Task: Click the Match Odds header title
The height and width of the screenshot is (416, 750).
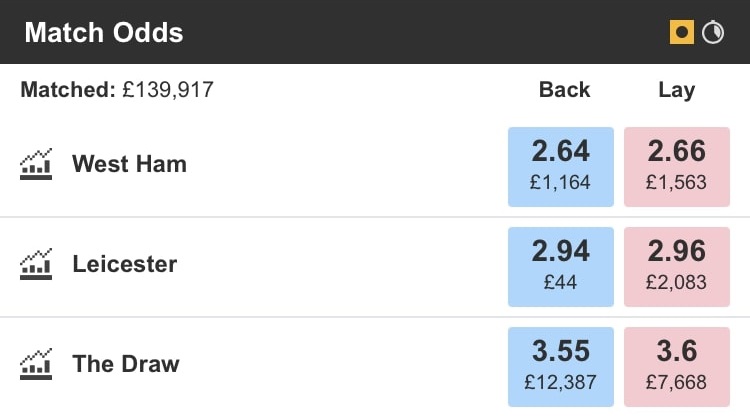Action: coord(104,32)
